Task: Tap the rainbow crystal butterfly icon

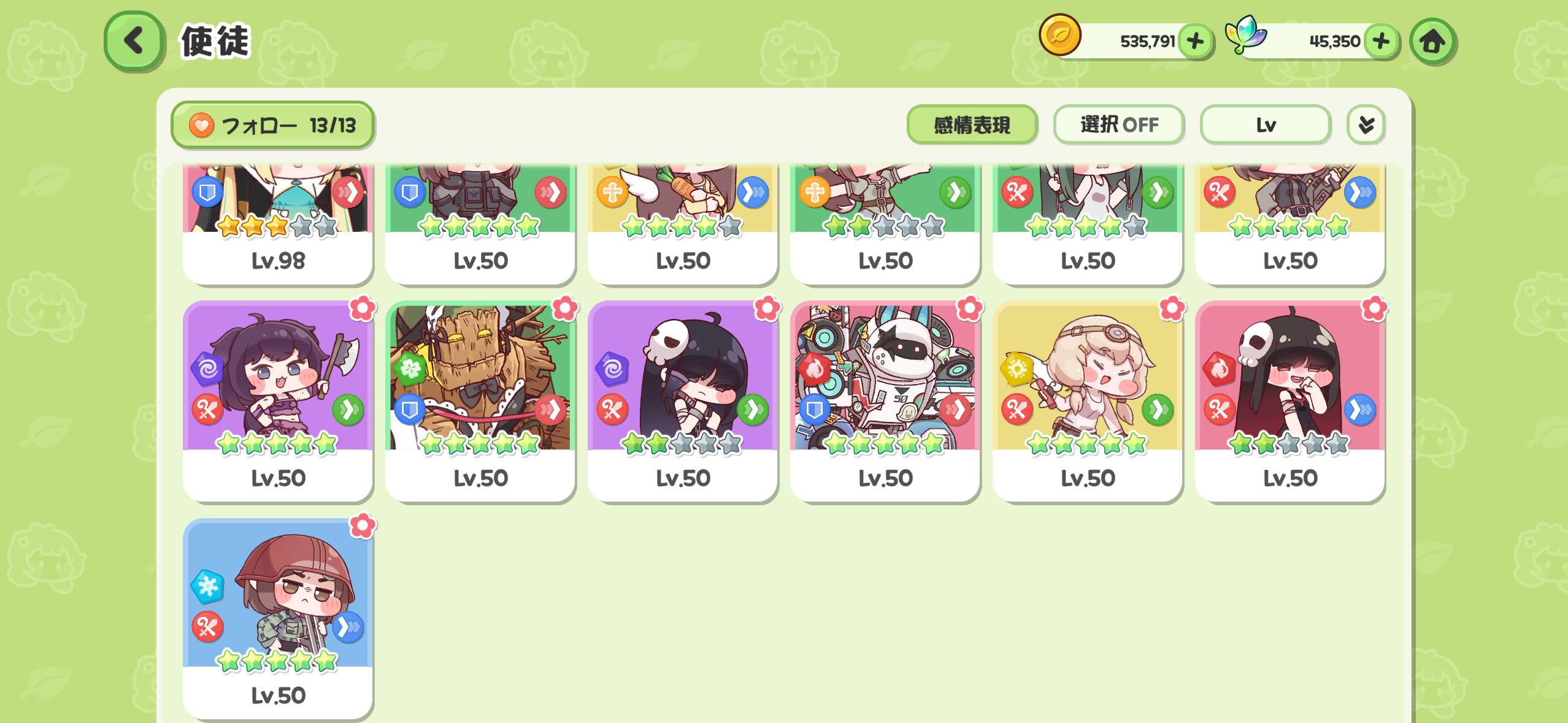Action: point(1245,34)
